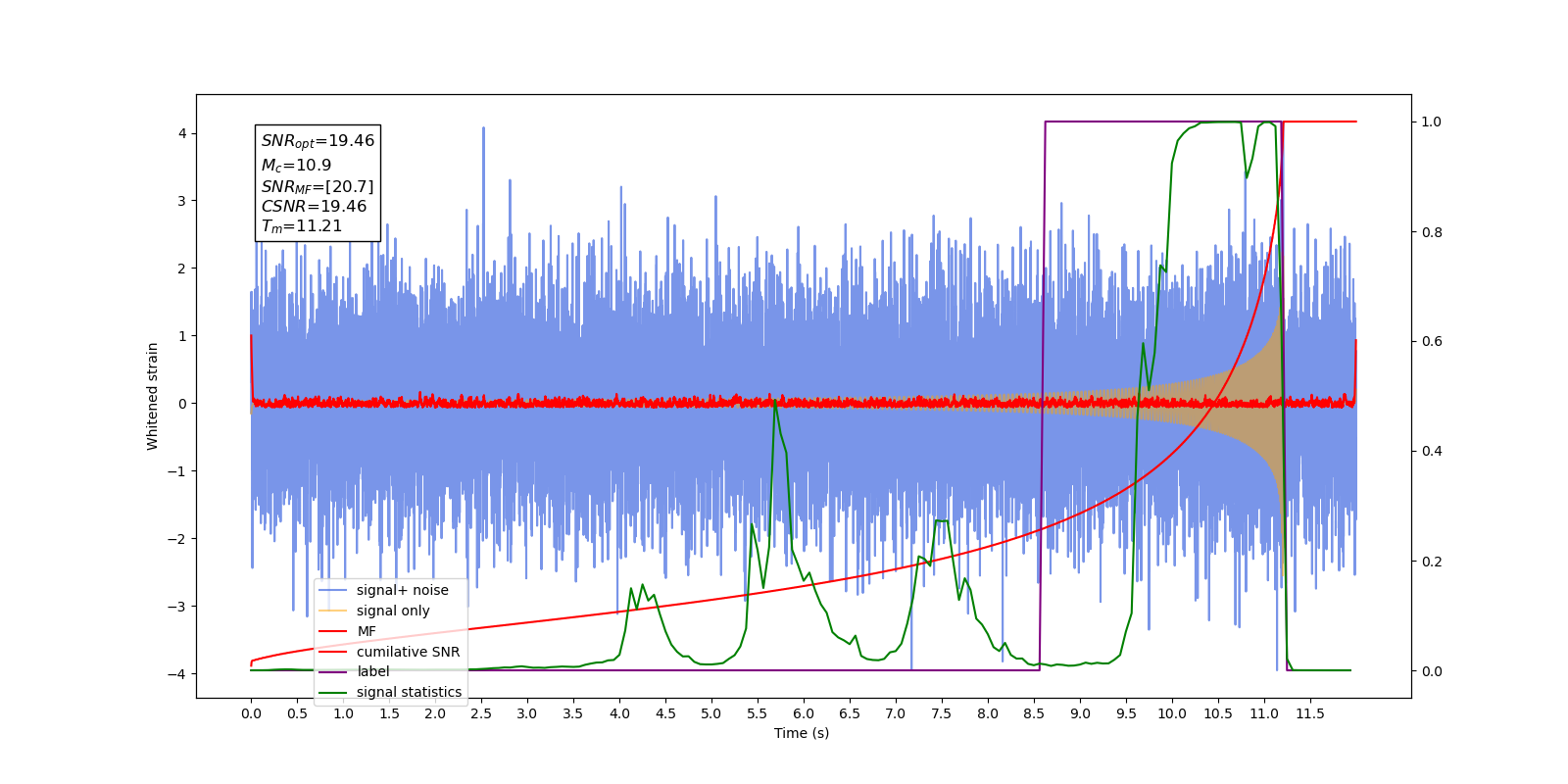Screen dimensions: 1568x784
Task: Click the 'signal only' legend entry
Action: [x=393, y=611]
